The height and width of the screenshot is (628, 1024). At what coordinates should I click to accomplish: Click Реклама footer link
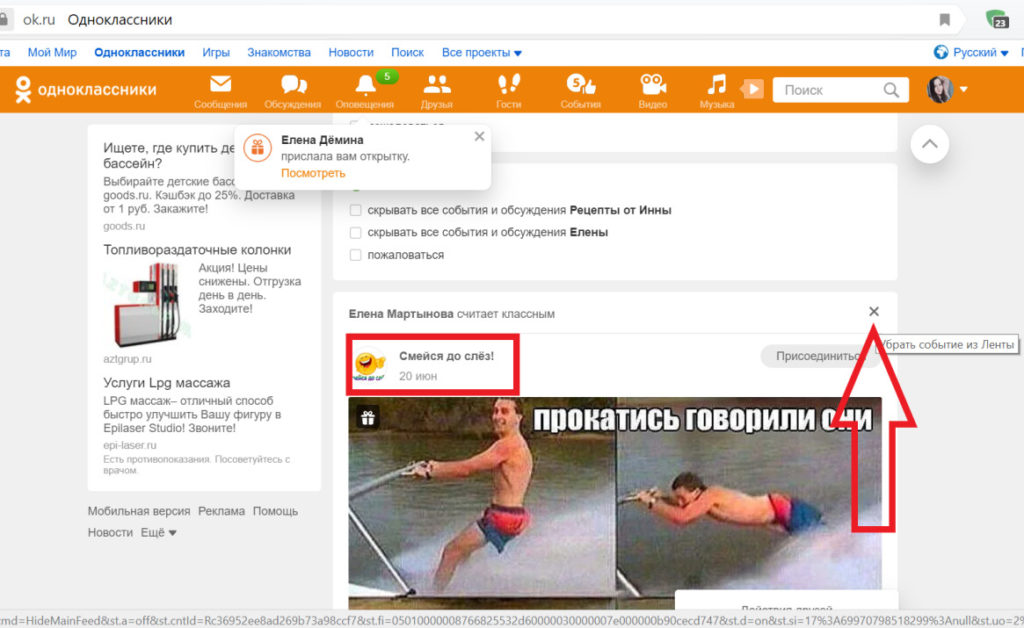pos(221,511)
